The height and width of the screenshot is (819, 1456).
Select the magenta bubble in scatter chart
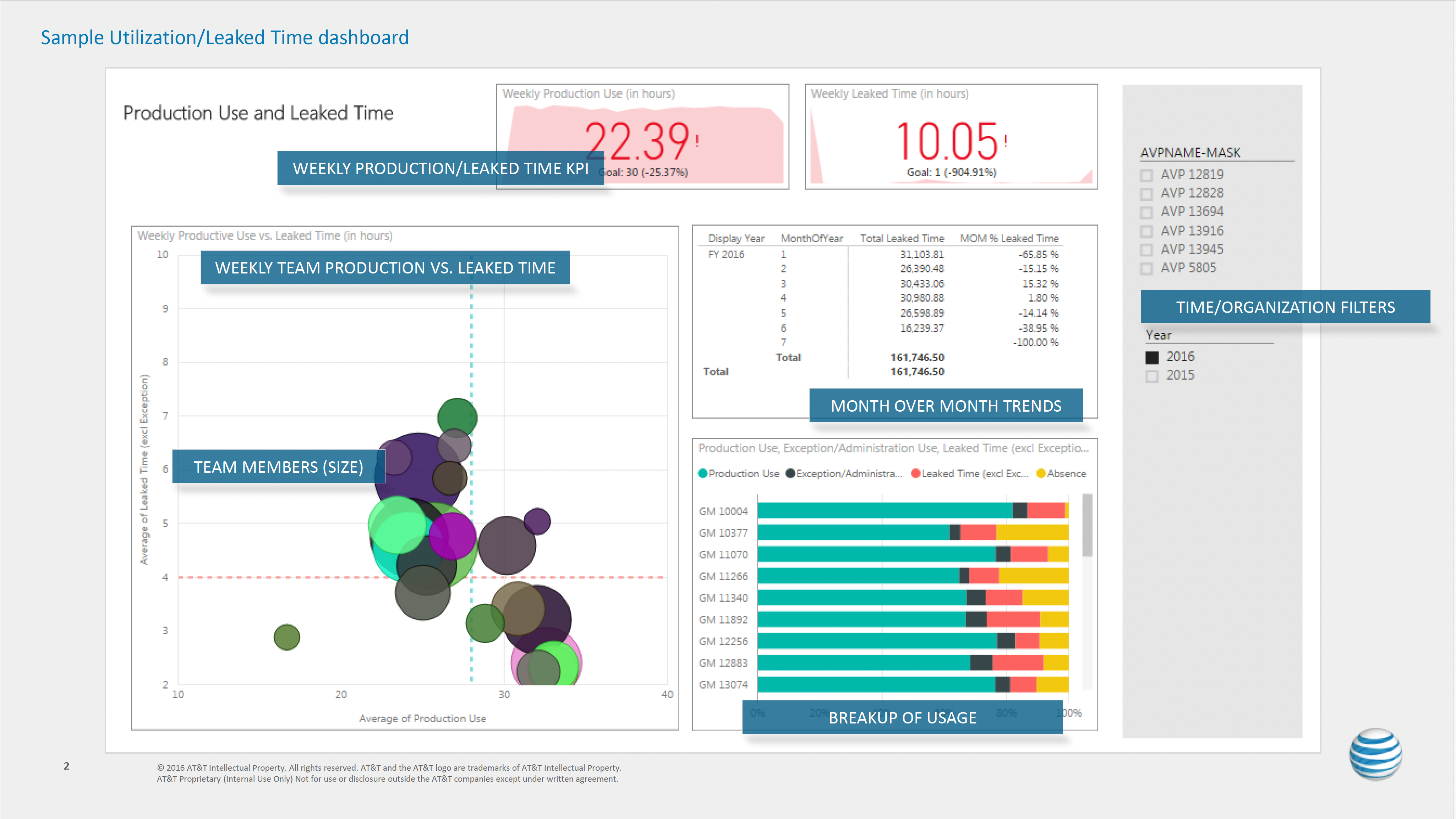click(x=452, y=536)
